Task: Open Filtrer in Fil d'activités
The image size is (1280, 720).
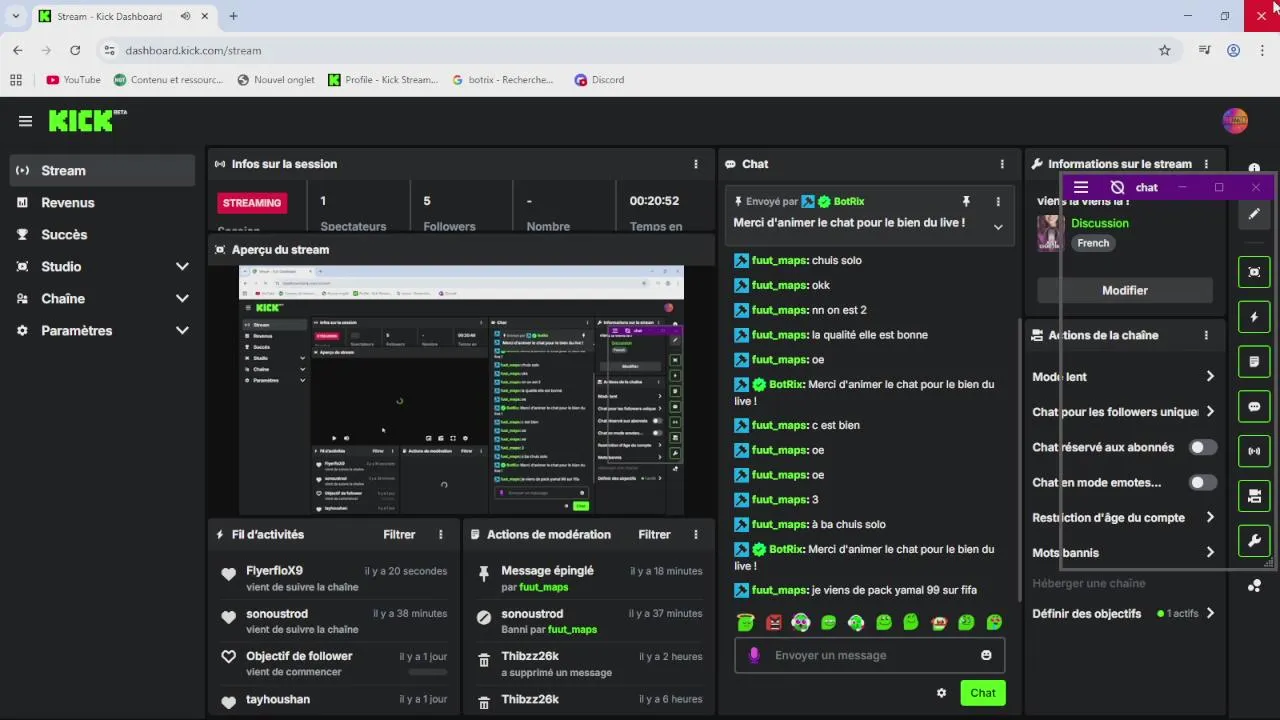Action: [399, 534]
